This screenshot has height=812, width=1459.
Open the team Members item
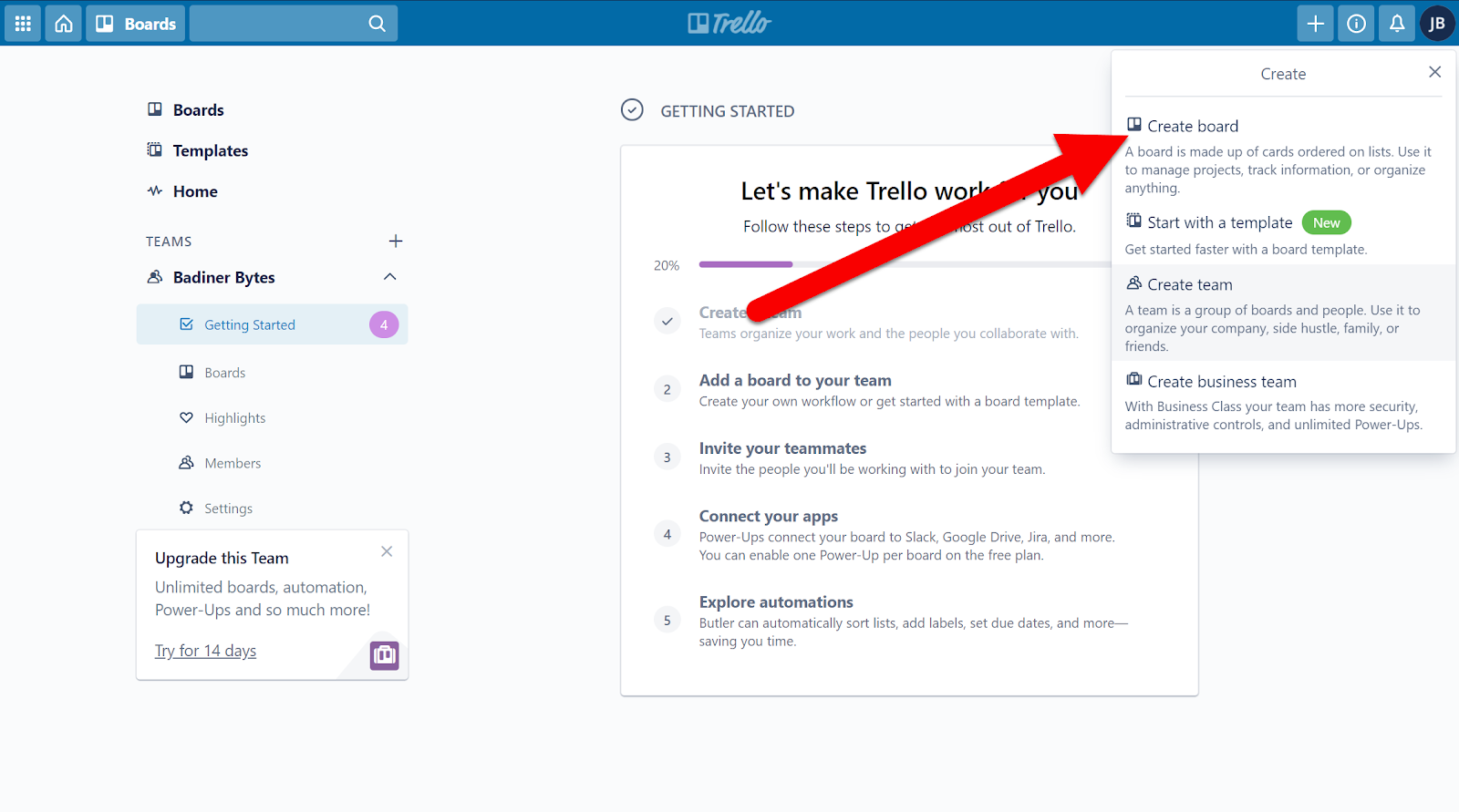click(233, 463)
